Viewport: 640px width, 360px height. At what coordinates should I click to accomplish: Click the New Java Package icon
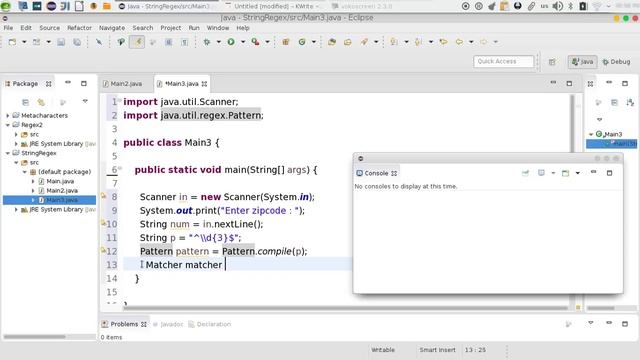[x=286, y=42]
